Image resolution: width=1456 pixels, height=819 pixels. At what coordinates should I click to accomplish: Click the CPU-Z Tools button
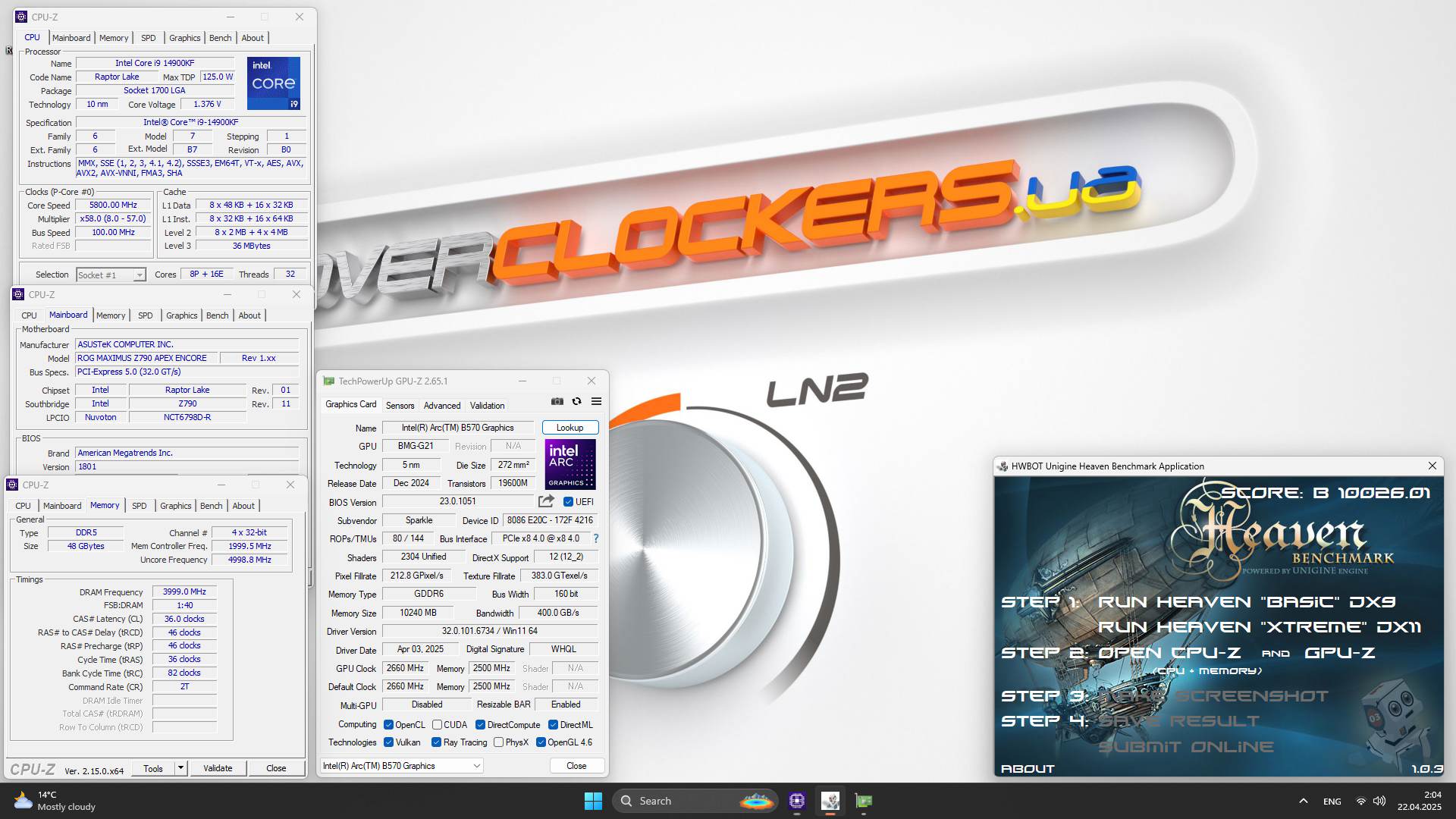153,768
